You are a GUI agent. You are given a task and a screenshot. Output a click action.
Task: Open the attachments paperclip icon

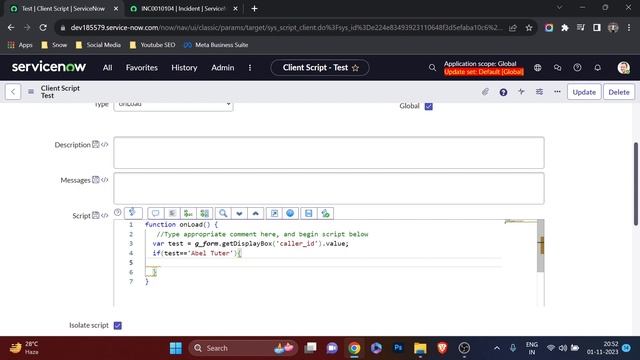(485, 92)
